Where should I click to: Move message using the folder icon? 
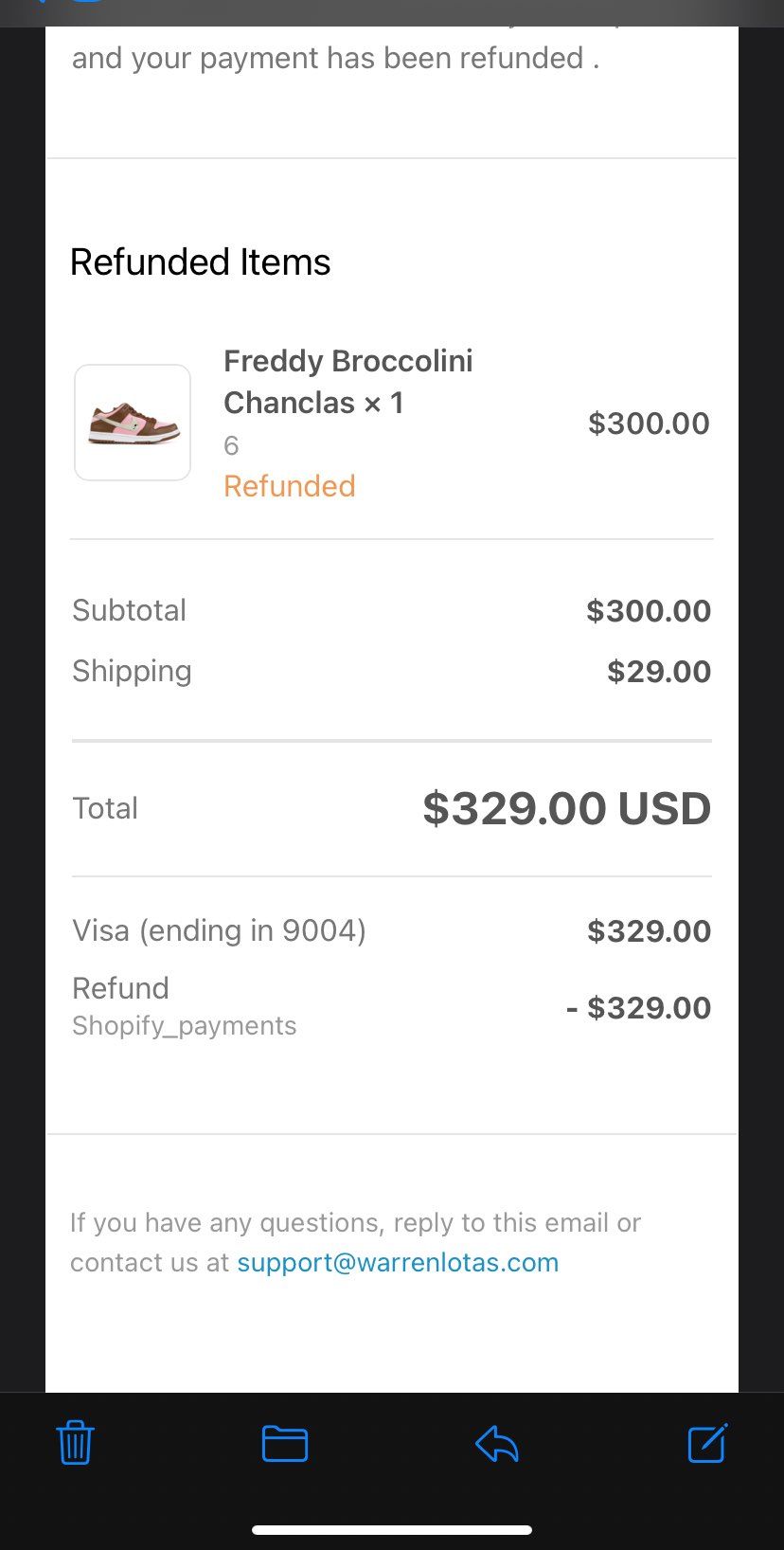285,1444
